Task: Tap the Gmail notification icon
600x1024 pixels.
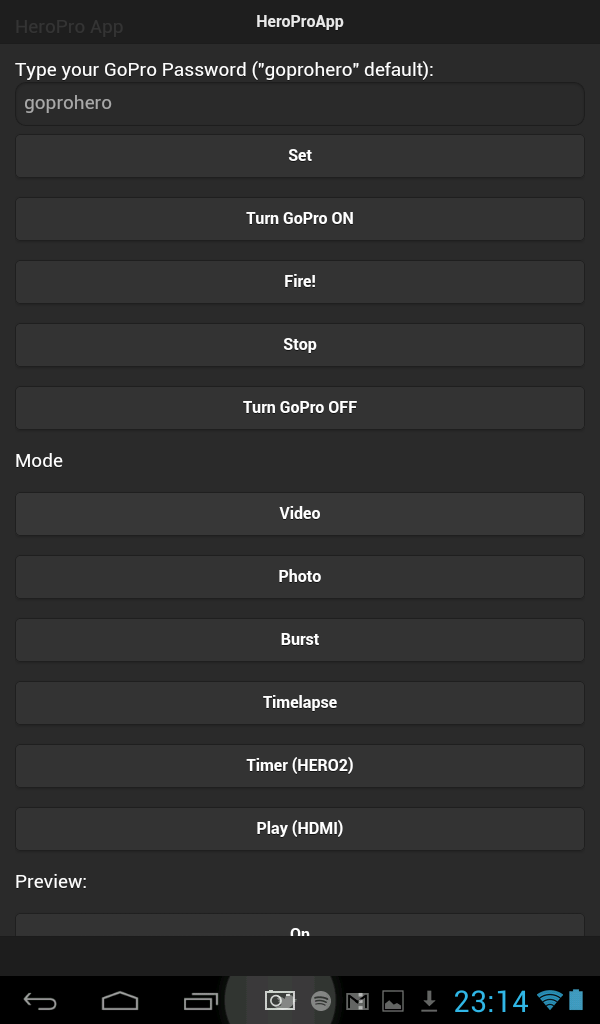Action: pyautogui.click(x=357, y=1000)
